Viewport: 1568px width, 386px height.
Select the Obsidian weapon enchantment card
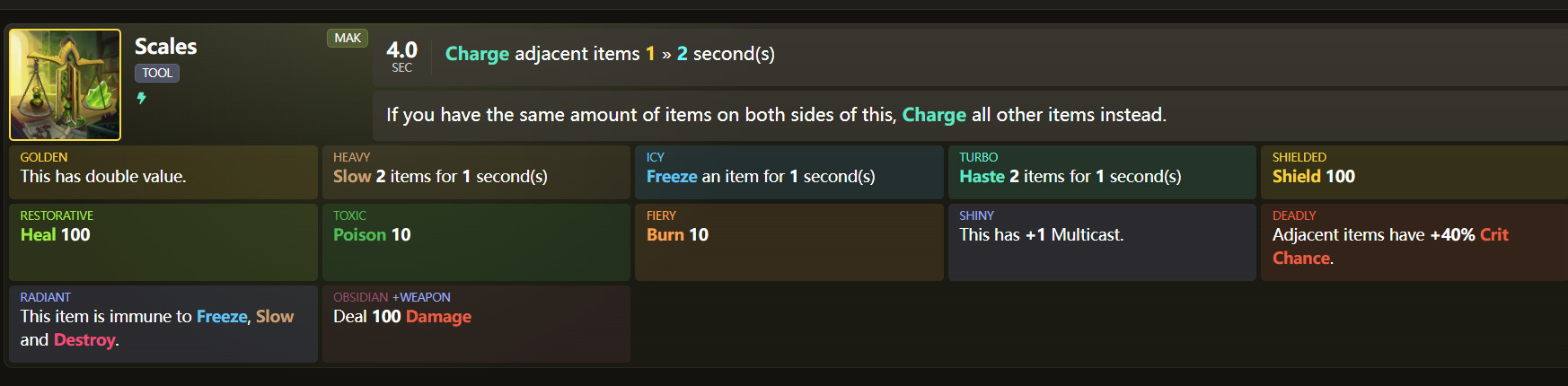476,323
